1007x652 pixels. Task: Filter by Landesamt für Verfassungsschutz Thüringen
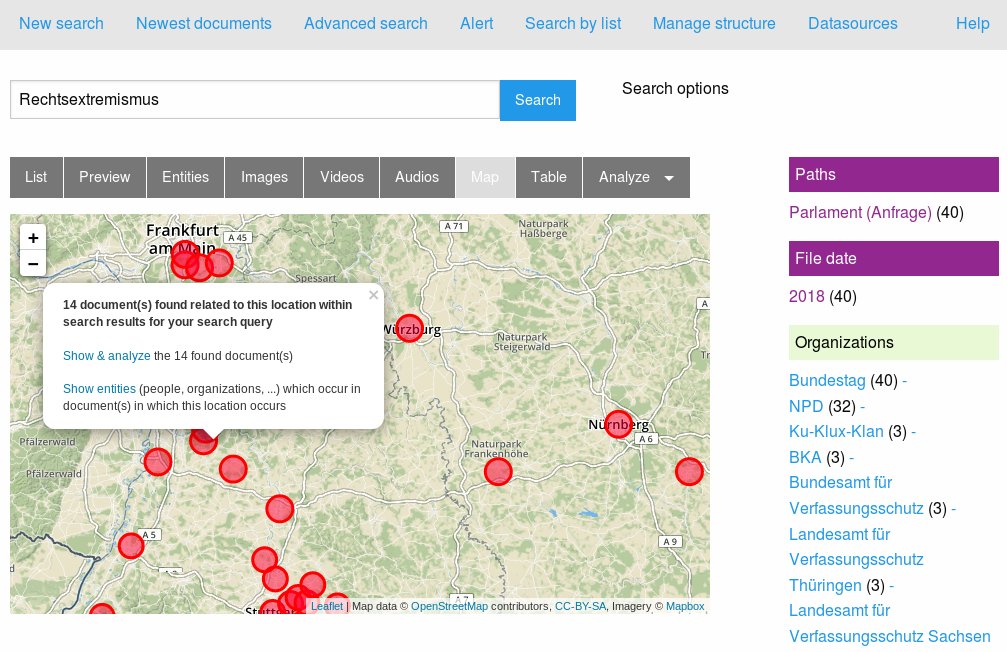pyautogui.click(x=856, y=560)
